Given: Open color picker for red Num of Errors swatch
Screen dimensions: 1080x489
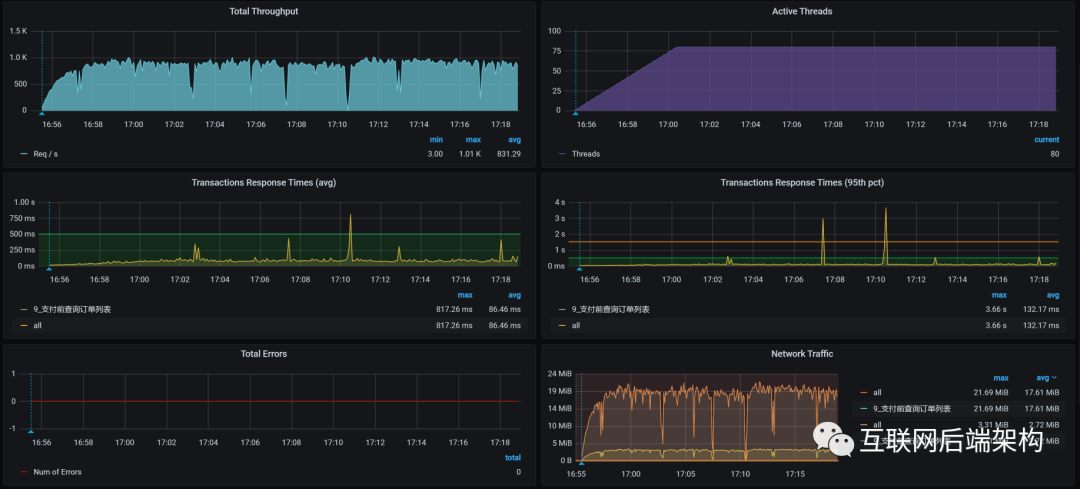Looking at the screenshot, I should [x=24, y=472].
